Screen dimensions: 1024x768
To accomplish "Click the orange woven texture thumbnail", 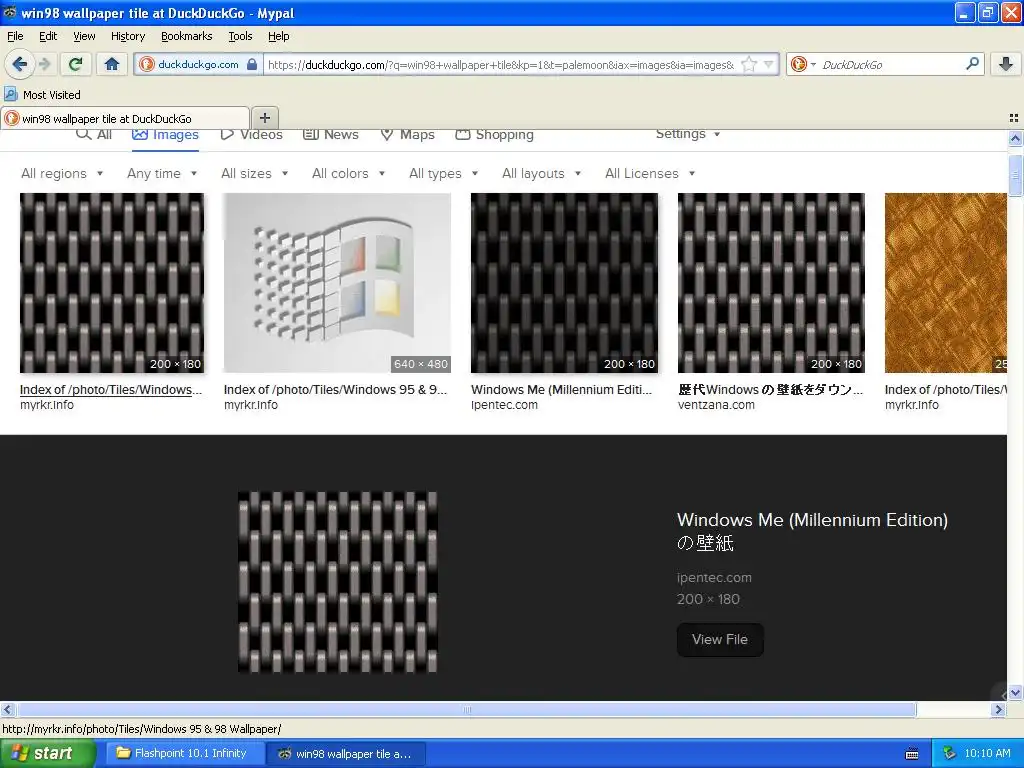I will pyautogui.click(x=946, y=283).
